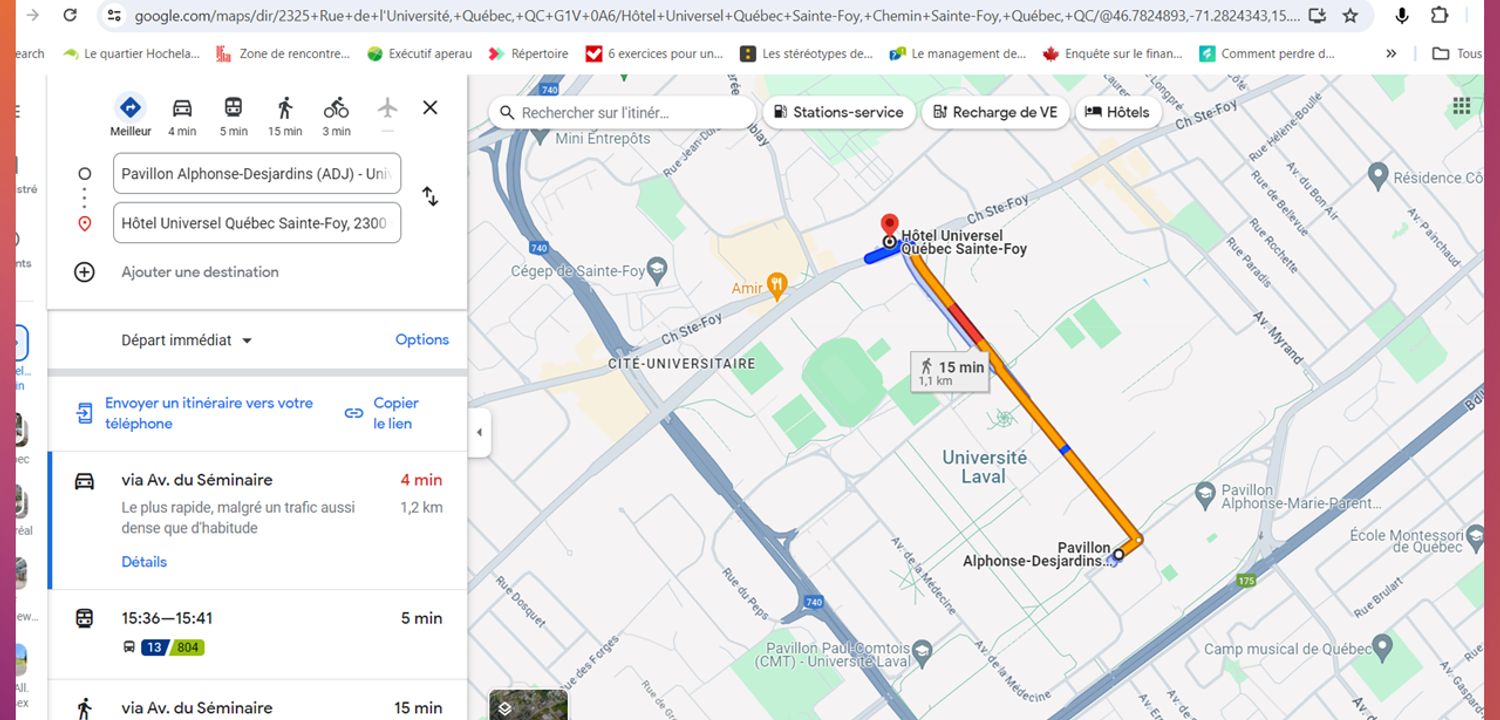Expand the Départ immédiat dropdown

click(x=186, y=340)
